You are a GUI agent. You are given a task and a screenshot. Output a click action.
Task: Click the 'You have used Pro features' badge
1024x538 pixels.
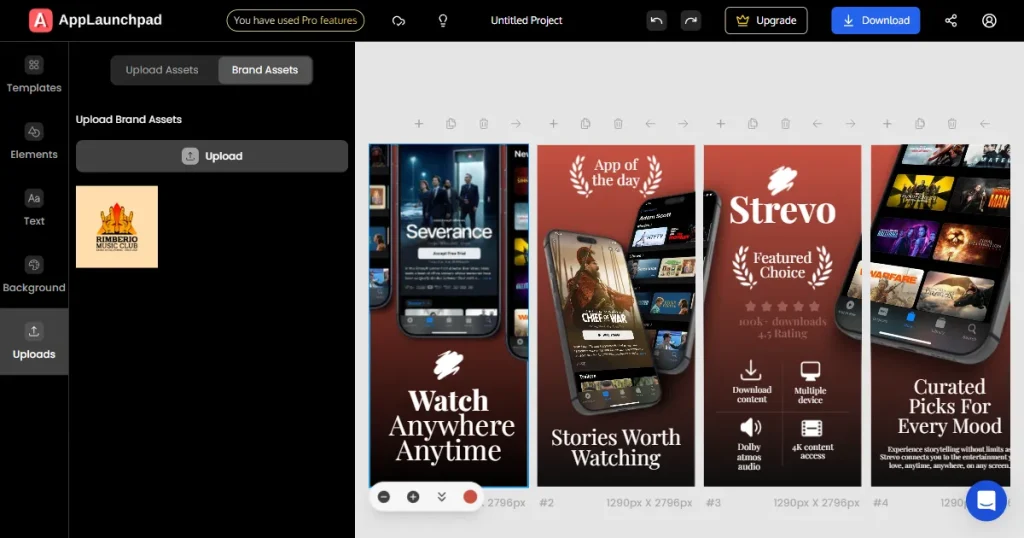pos(295,20)
